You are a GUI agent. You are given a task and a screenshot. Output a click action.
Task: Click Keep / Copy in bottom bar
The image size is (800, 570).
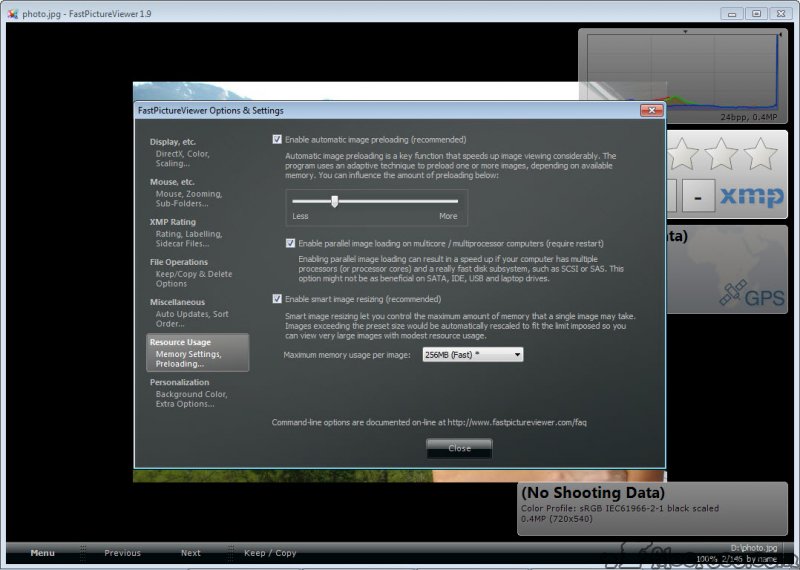point(270,553)
